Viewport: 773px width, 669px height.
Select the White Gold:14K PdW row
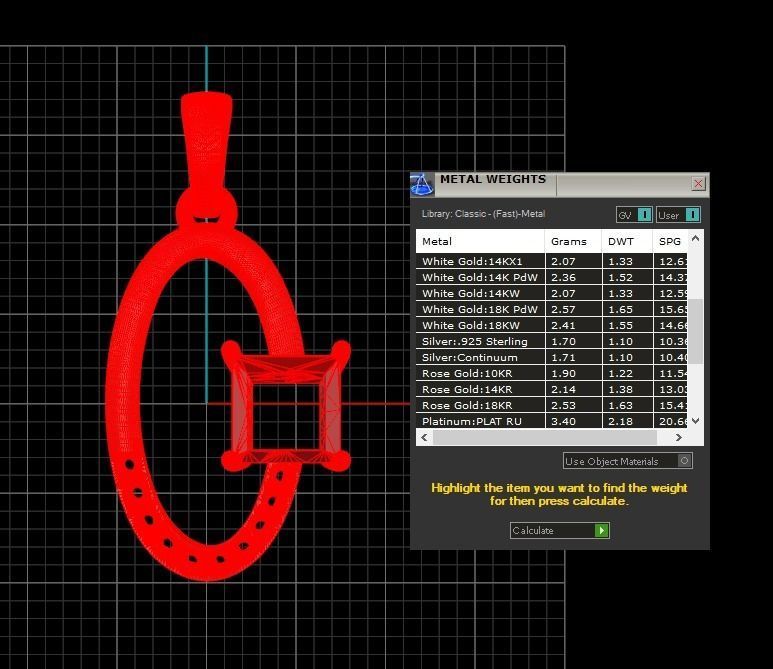(x=552, y=277)
